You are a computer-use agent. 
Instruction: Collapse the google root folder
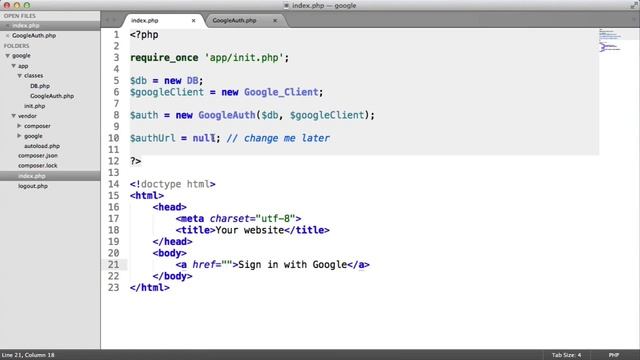point(7,56)
